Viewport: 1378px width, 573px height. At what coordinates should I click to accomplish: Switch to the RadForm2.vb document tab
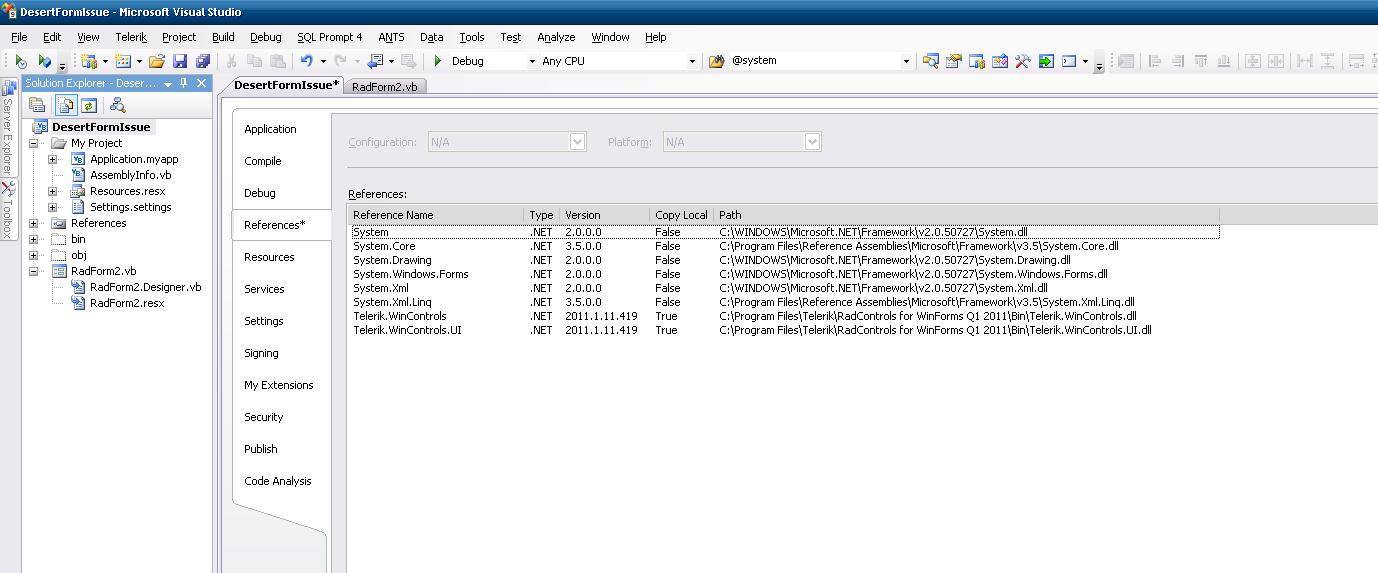(385, 86)
